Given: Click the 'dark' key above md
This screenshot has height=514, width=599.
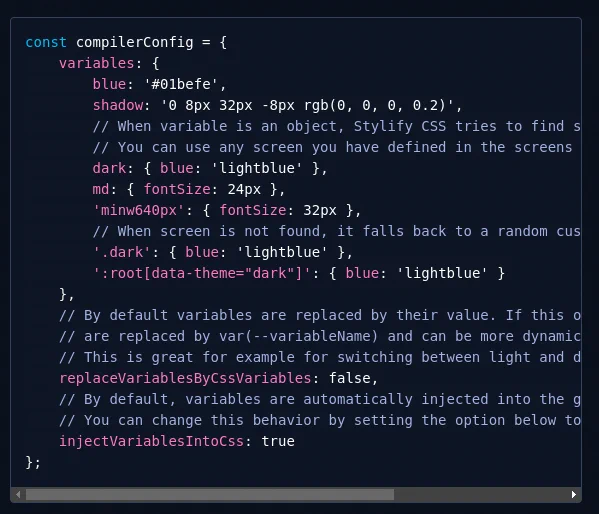Looking at the screenshot, I should [x=109, y=169].
